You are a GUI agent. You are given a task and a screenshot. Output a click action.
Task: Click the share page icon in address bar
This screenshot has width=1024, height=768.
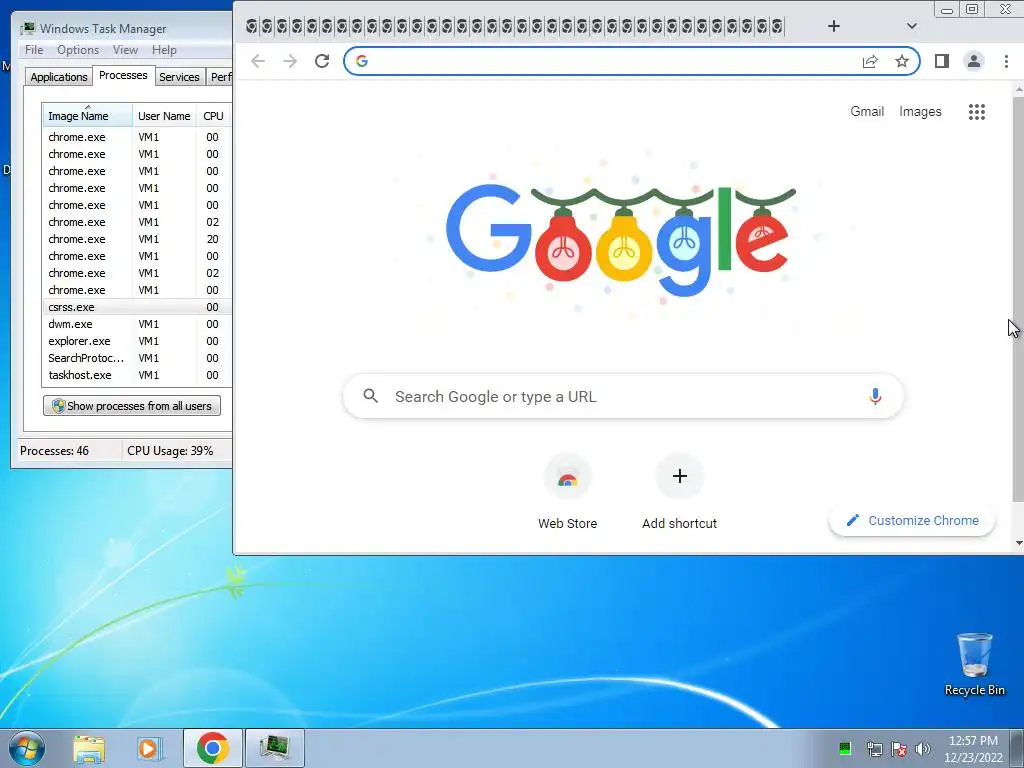click(x=870, y=61)
